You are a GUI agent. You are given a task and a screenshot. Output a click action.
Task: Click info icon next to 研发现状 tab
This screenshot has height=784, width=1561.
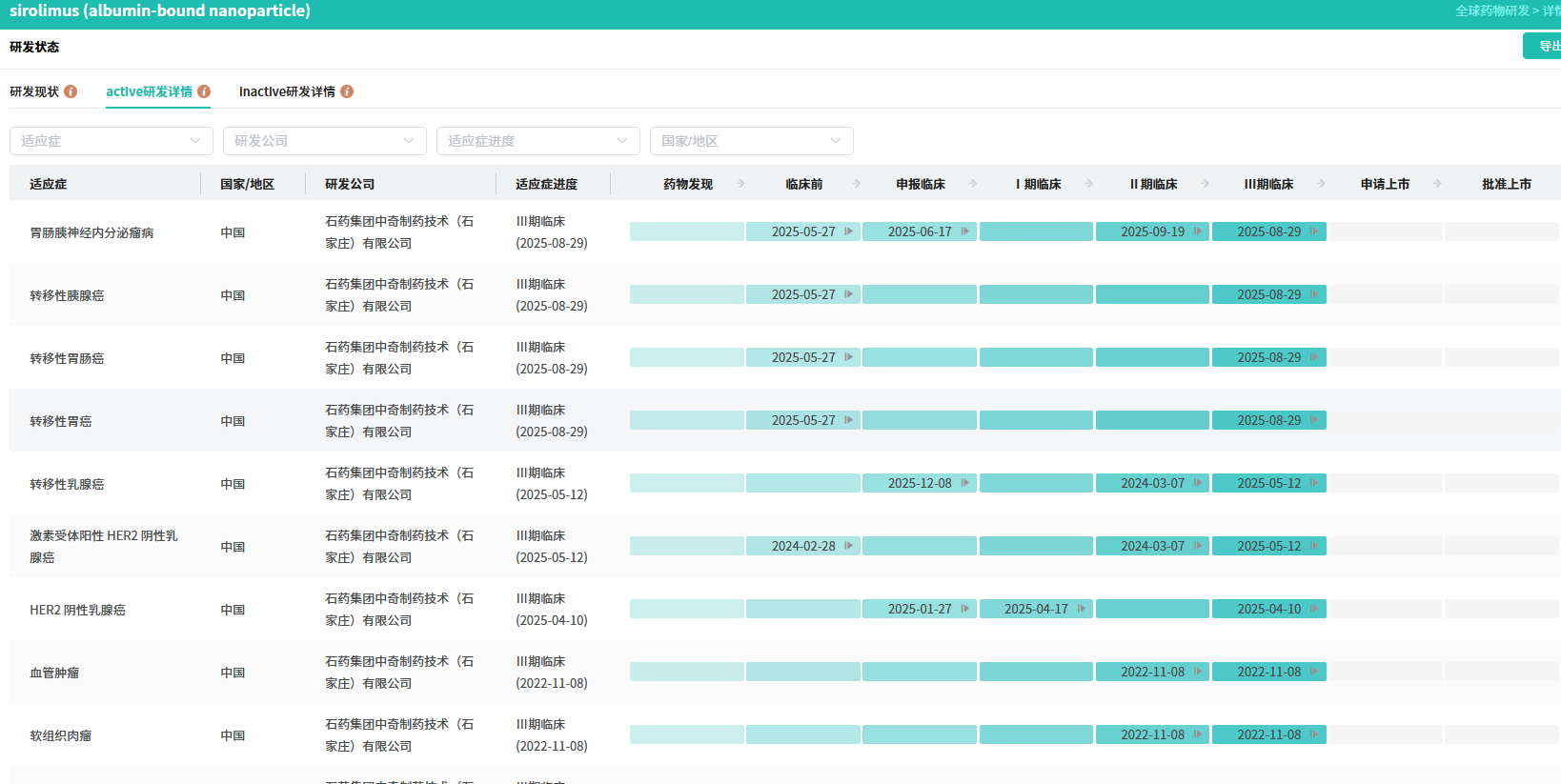click(71, 91)
